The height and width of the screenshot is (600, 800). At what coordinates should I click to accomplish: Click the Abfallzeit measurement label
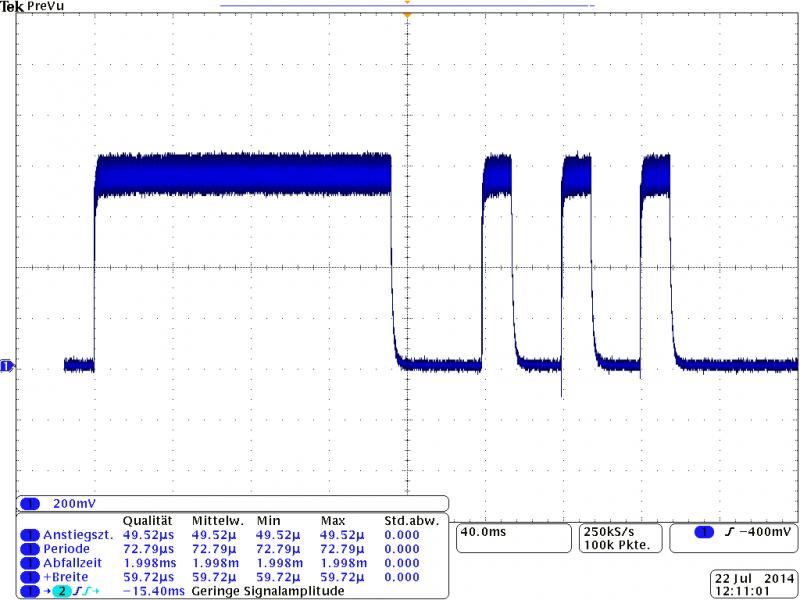pos(72,563)
